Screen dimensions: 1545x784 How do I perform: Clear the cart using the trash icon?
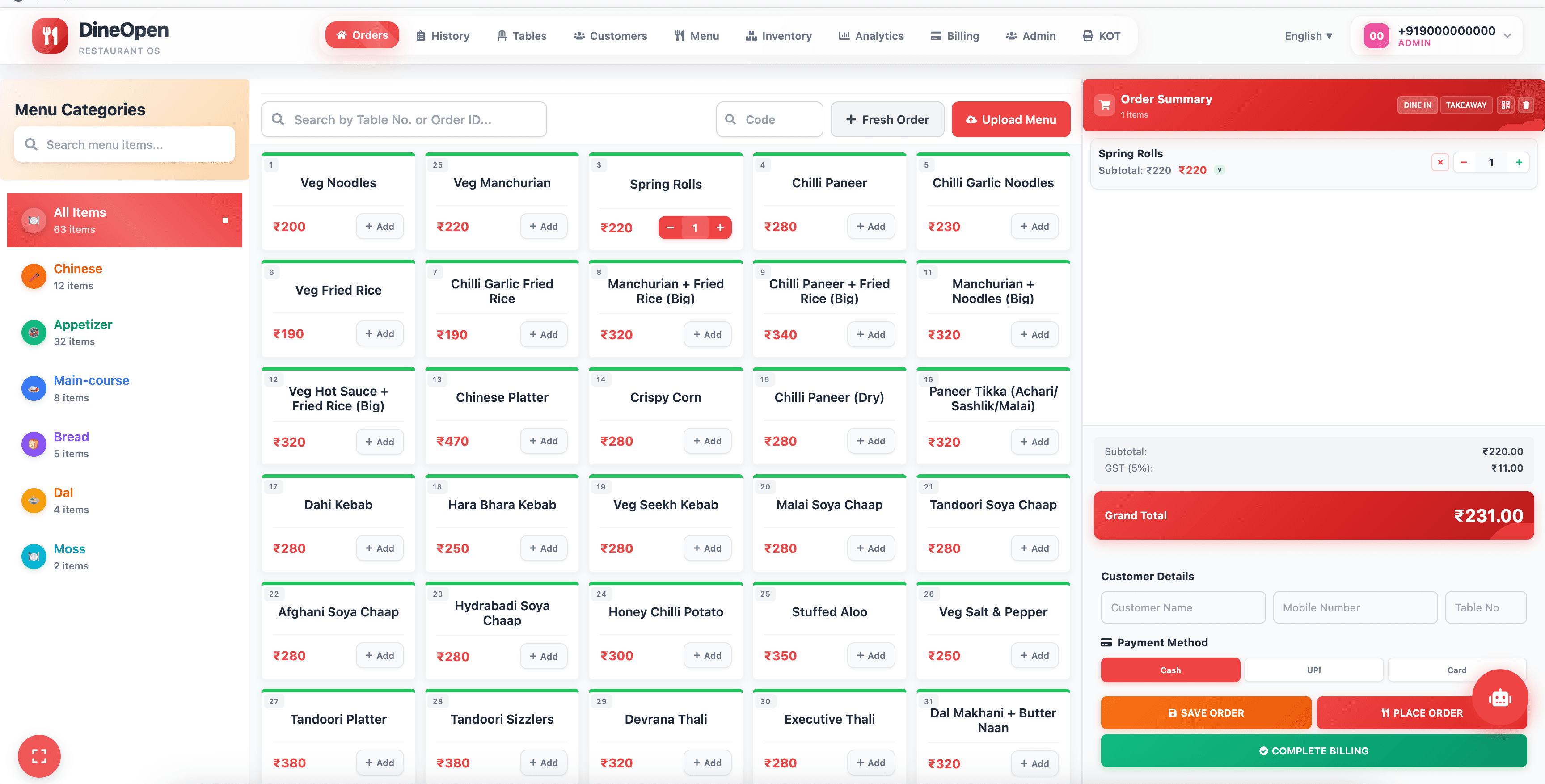tap(1526, 105)
